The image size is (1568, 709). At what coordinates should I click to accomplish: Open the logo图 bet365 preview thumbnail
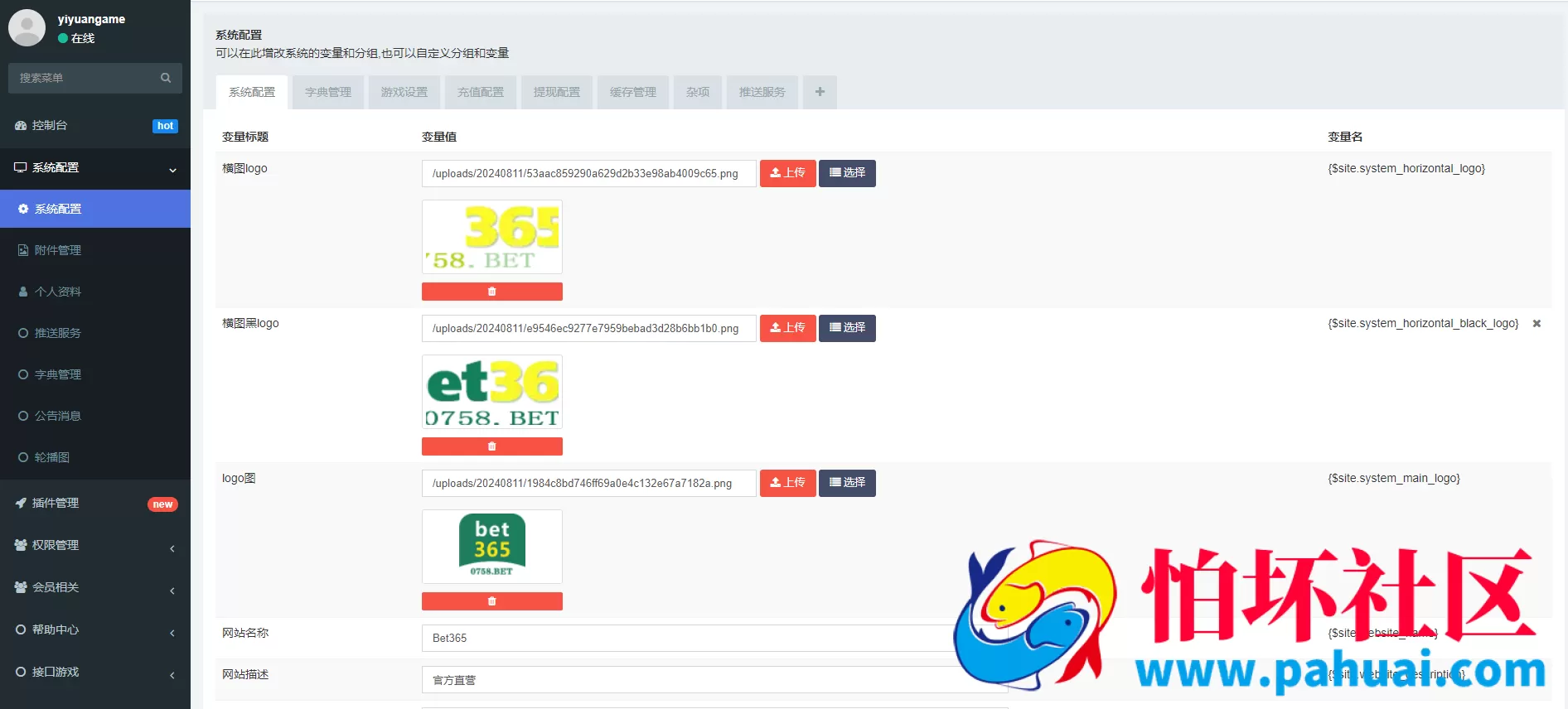[x=492, y=547]
